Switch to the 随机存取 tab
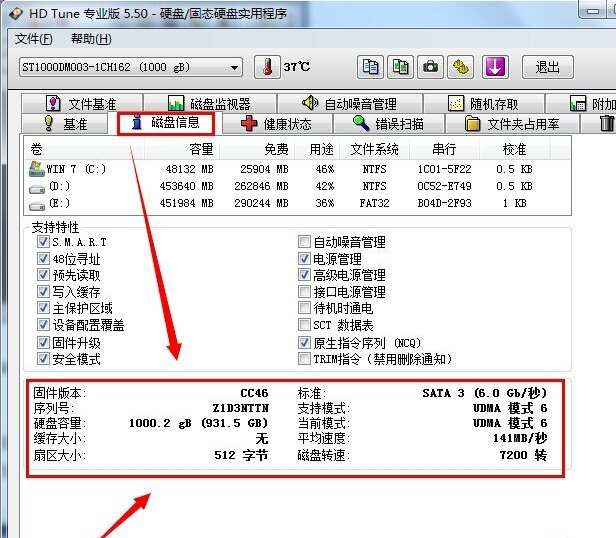 484,104
